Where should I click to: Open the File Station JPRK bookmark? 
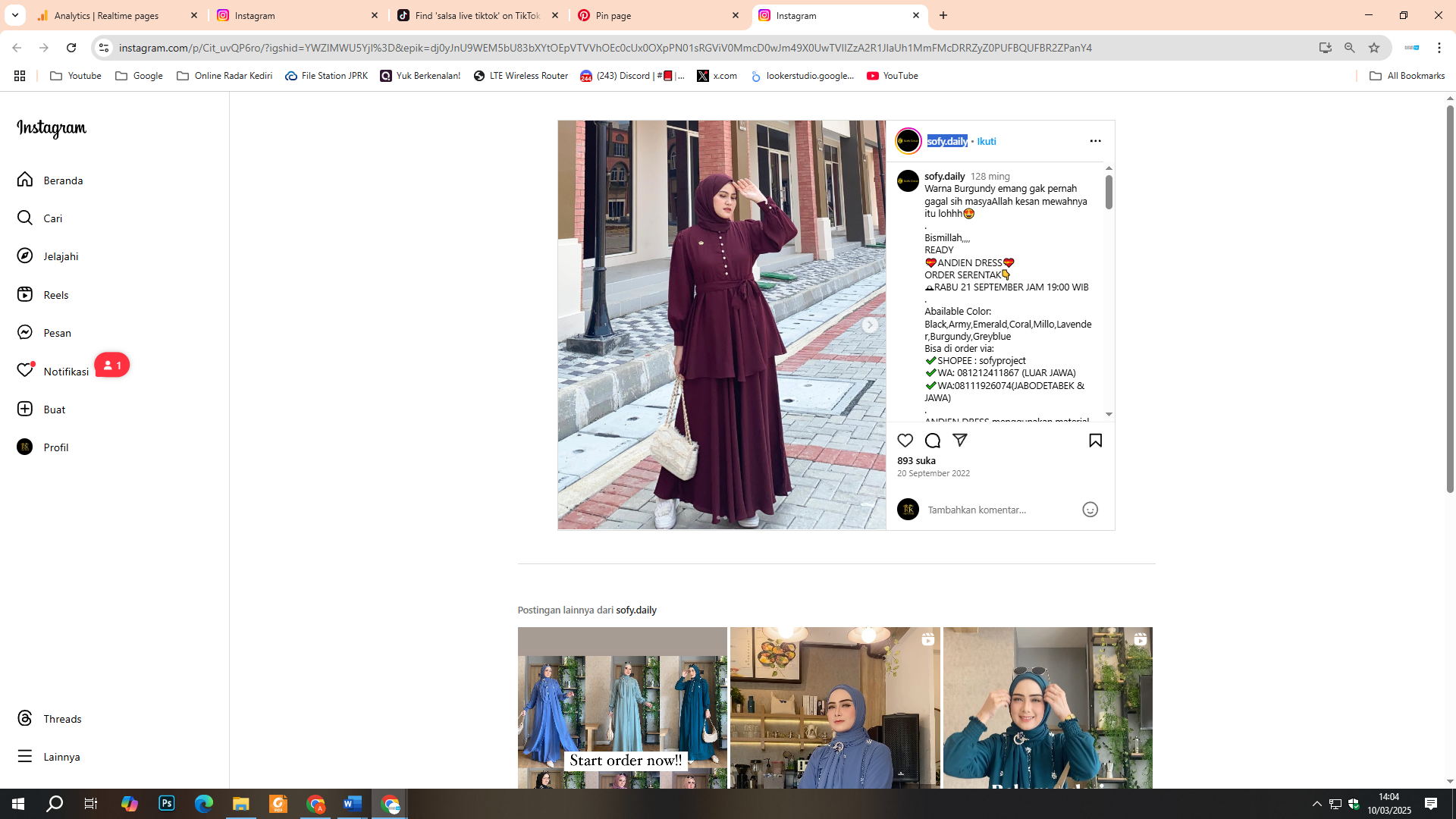pyautogui.click(x=327, y=76)
